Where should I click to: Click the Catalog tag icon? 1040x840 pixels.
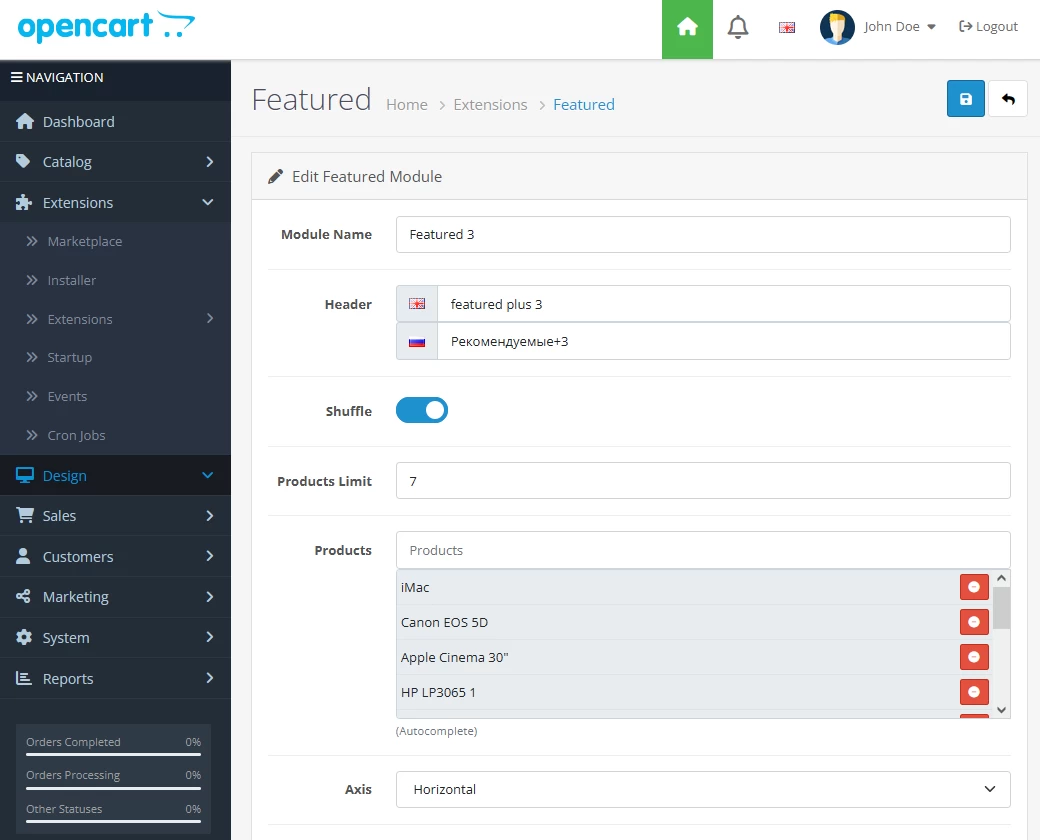[23, 161]
